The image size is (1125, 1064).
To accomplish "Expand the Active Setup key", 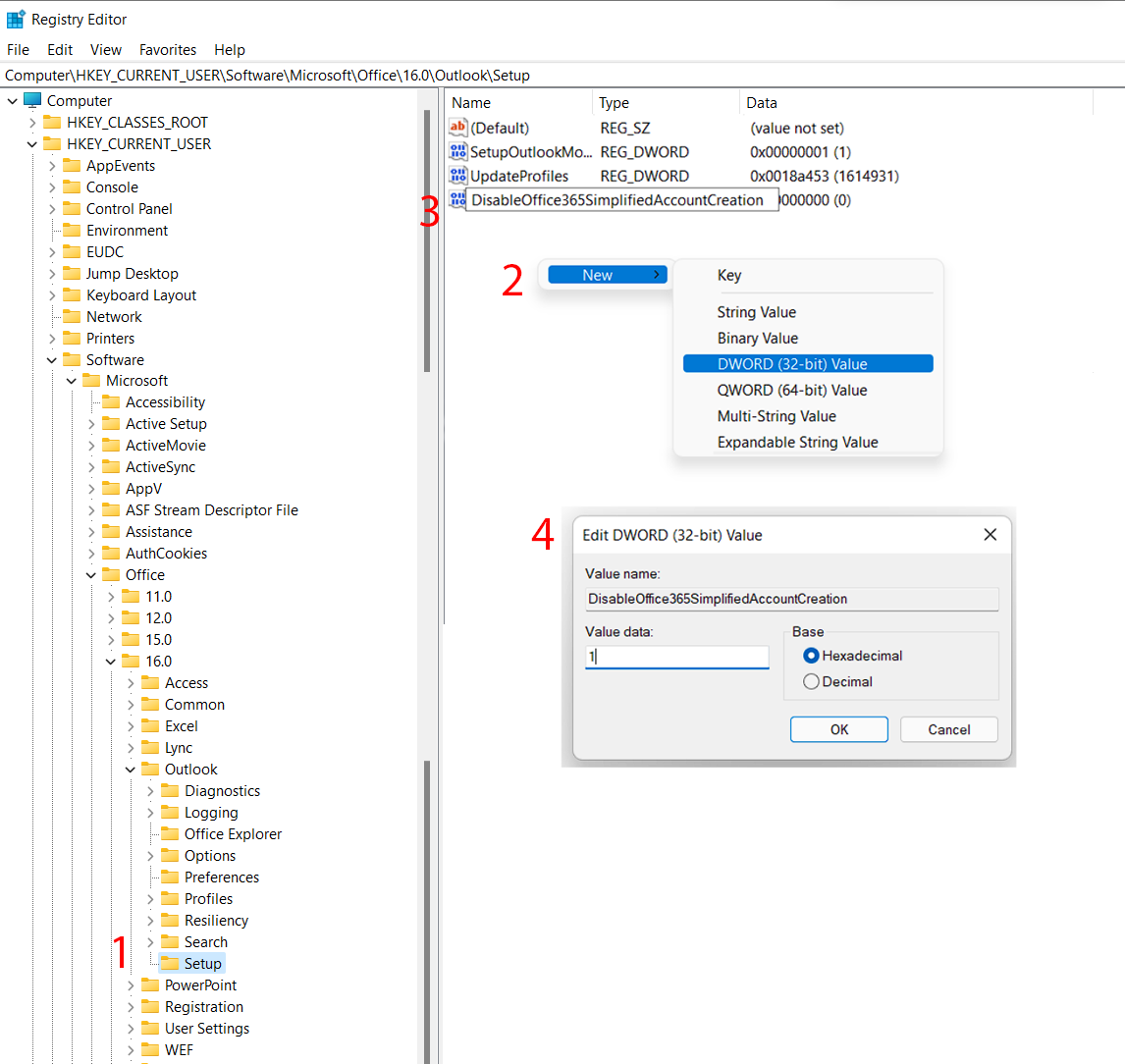I will point(91,424).
